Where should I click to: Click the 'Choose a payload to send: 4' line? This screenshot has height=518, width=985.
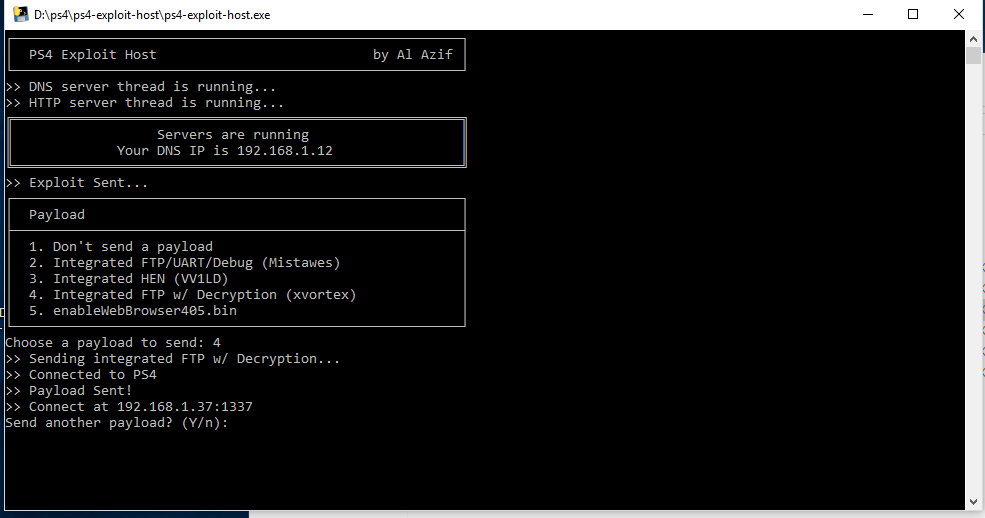[113, 343]
